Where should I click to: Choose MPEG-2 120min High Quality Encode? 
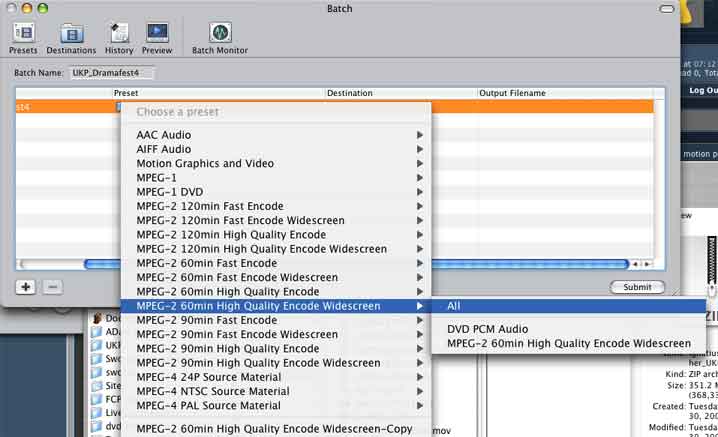click(x=276, y=235)
